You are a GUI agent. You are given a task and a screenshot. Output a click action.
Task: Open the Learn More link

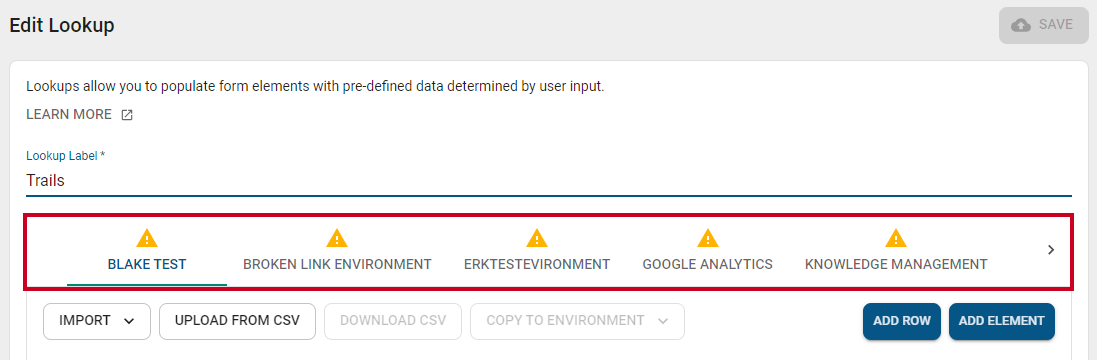69,115
